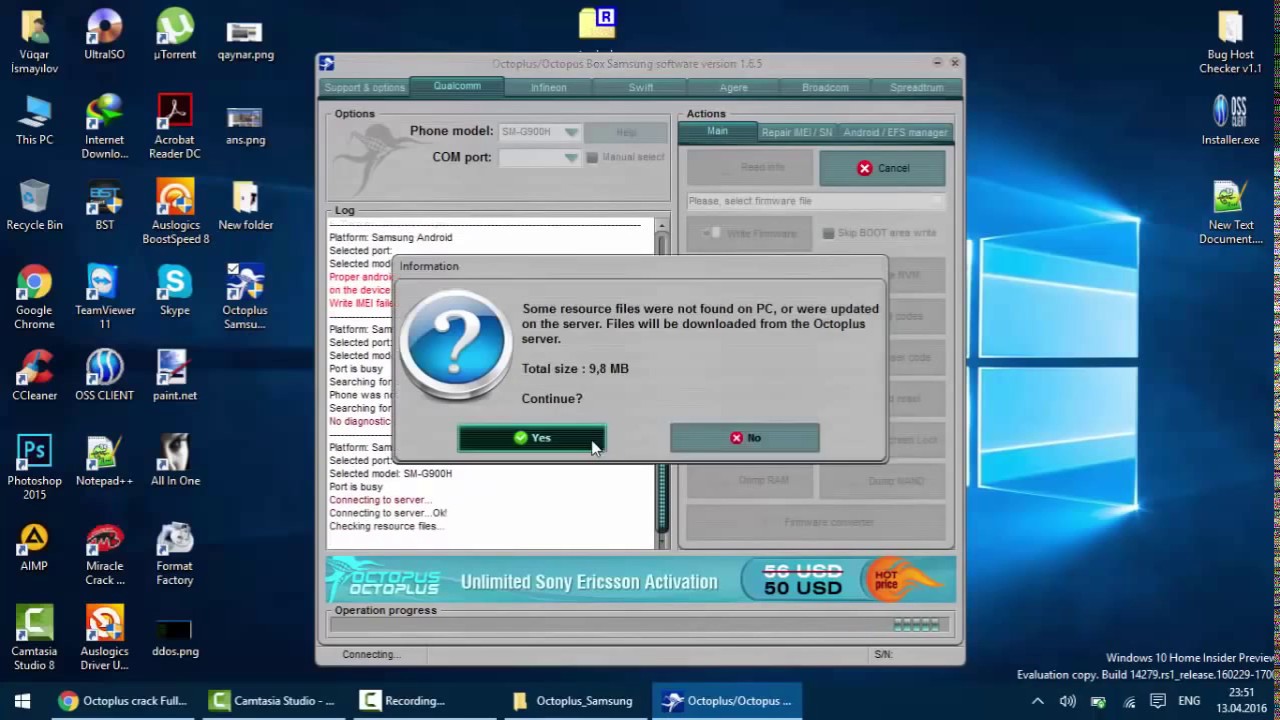Launch paint.net desktop shortcut
Image resolution: width=1280 pixels, height=720 pixels.
[x=175, y=375]
